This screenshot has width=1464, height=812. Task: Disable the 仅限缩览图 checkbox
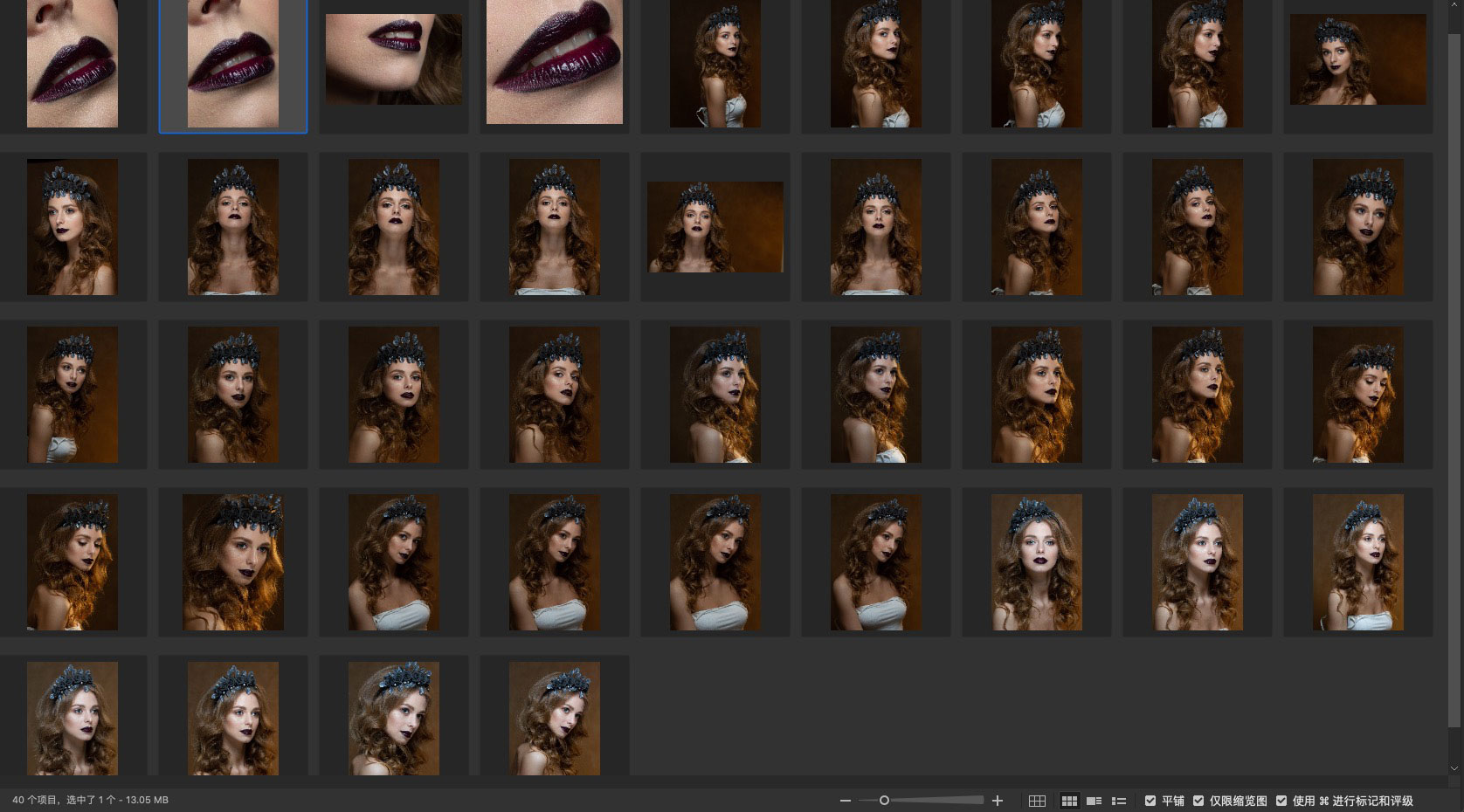pos(1198,801)
